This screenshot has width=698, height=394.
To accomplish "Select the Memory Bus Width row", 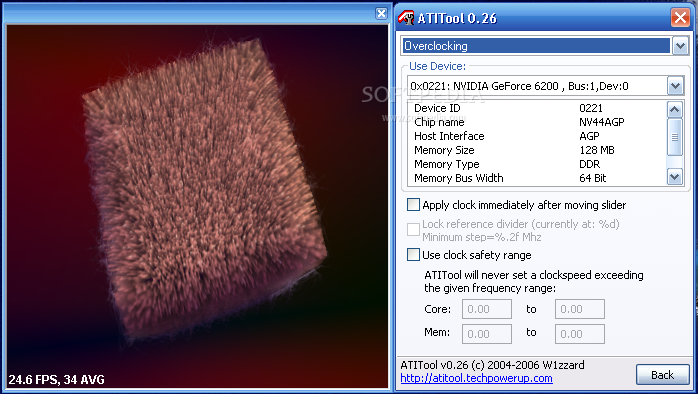I will (x=537, y=178).
